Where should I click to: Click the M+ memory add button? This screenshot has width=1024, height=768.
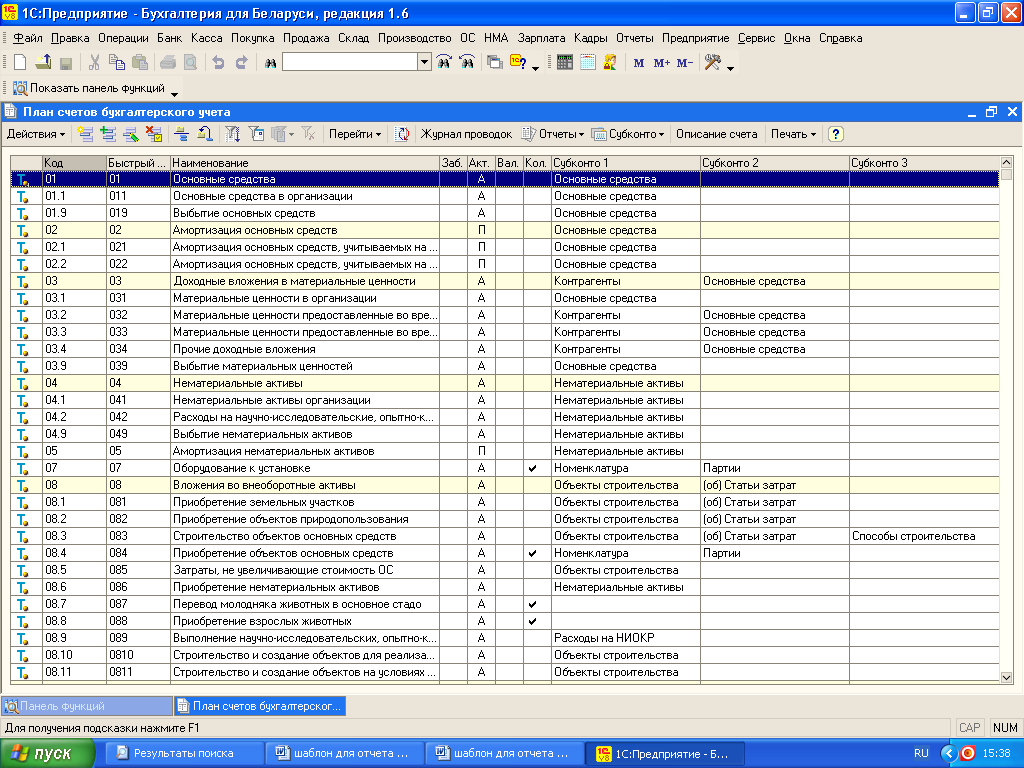click(661, 62)
